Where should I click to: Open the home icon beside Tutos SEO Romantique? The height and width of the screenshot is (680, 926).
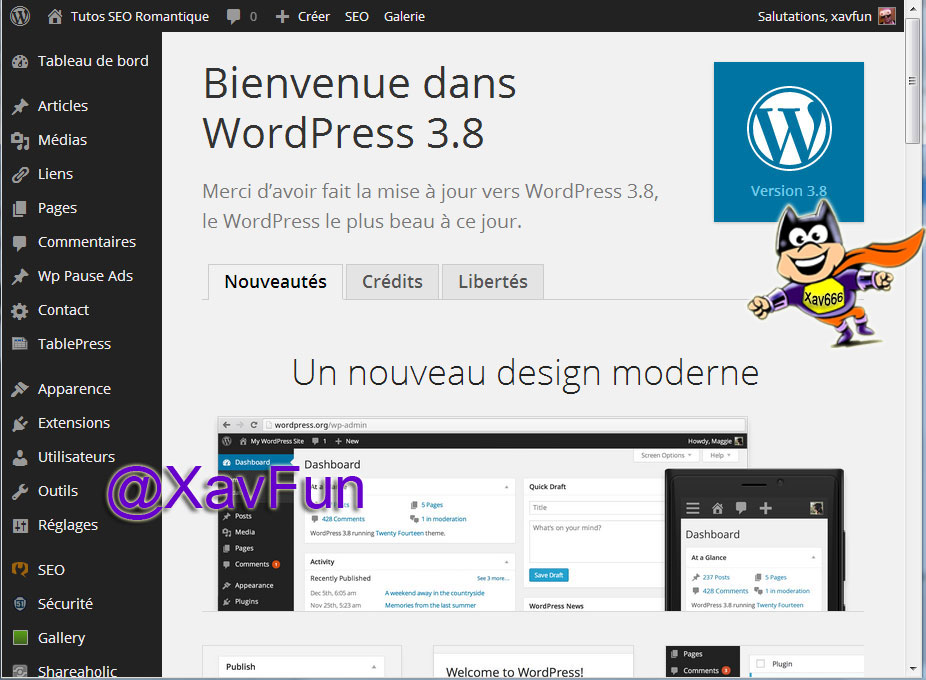[x=55, y=17]
